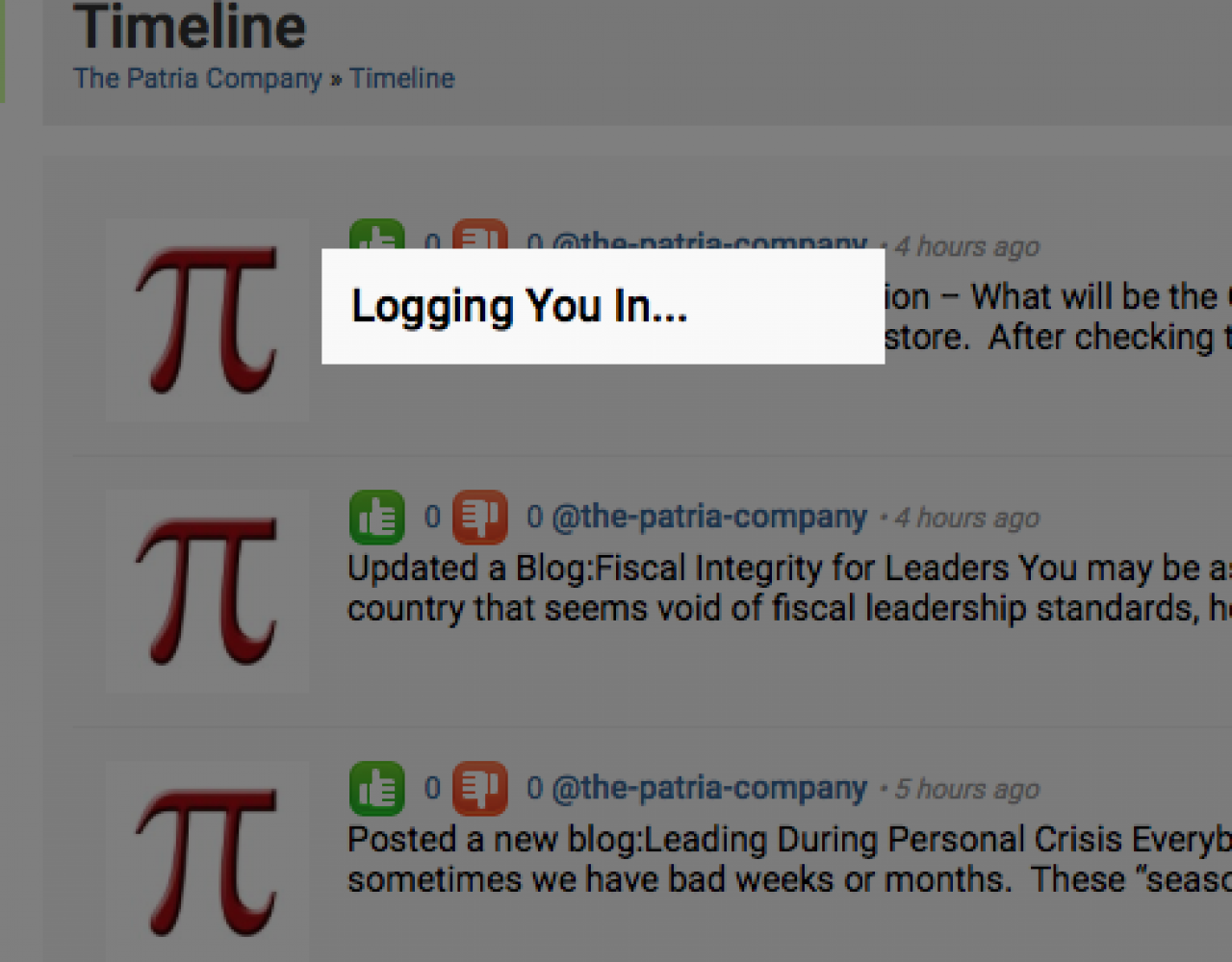Click "4 hours ago" on Fiscal Integrity post

[966, 519]
